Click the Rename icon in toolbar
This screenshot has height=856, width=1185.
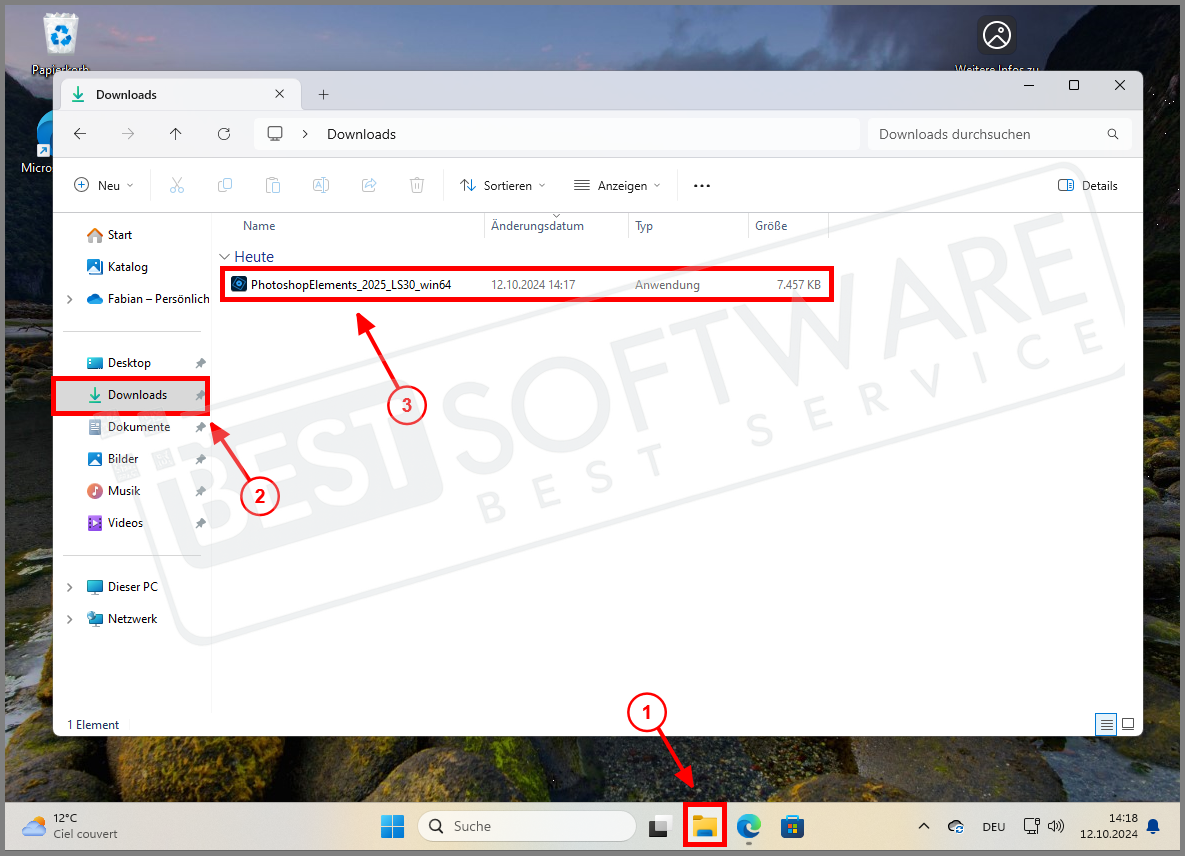pyautogui.click(x=321, y=185)
